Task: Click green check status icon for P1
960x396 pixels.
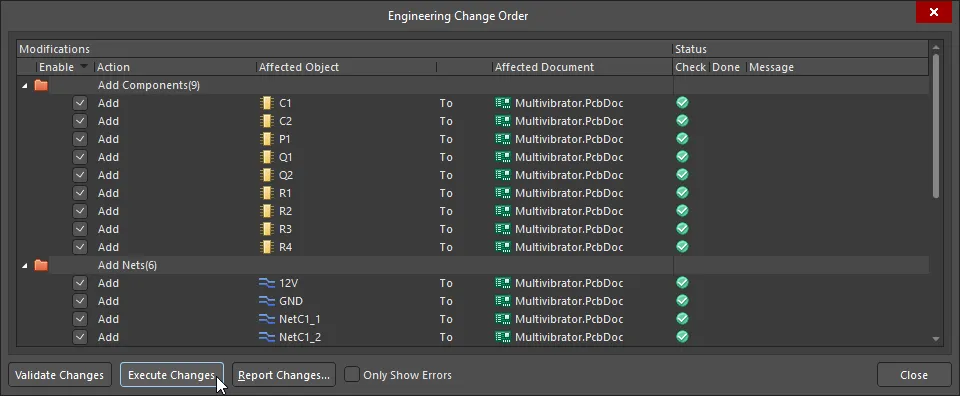Action: point(682,138)
